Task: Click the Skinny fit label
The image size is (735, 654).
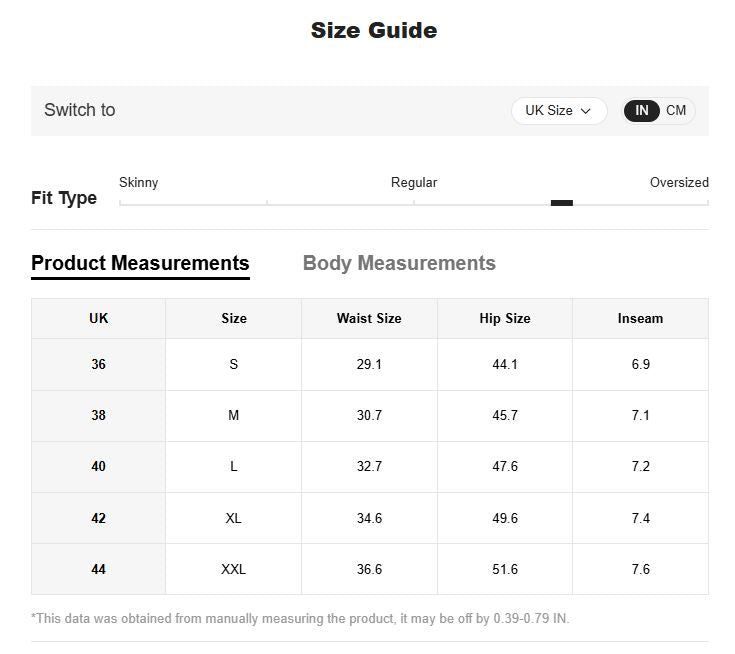Action: [x=138, y=182]
